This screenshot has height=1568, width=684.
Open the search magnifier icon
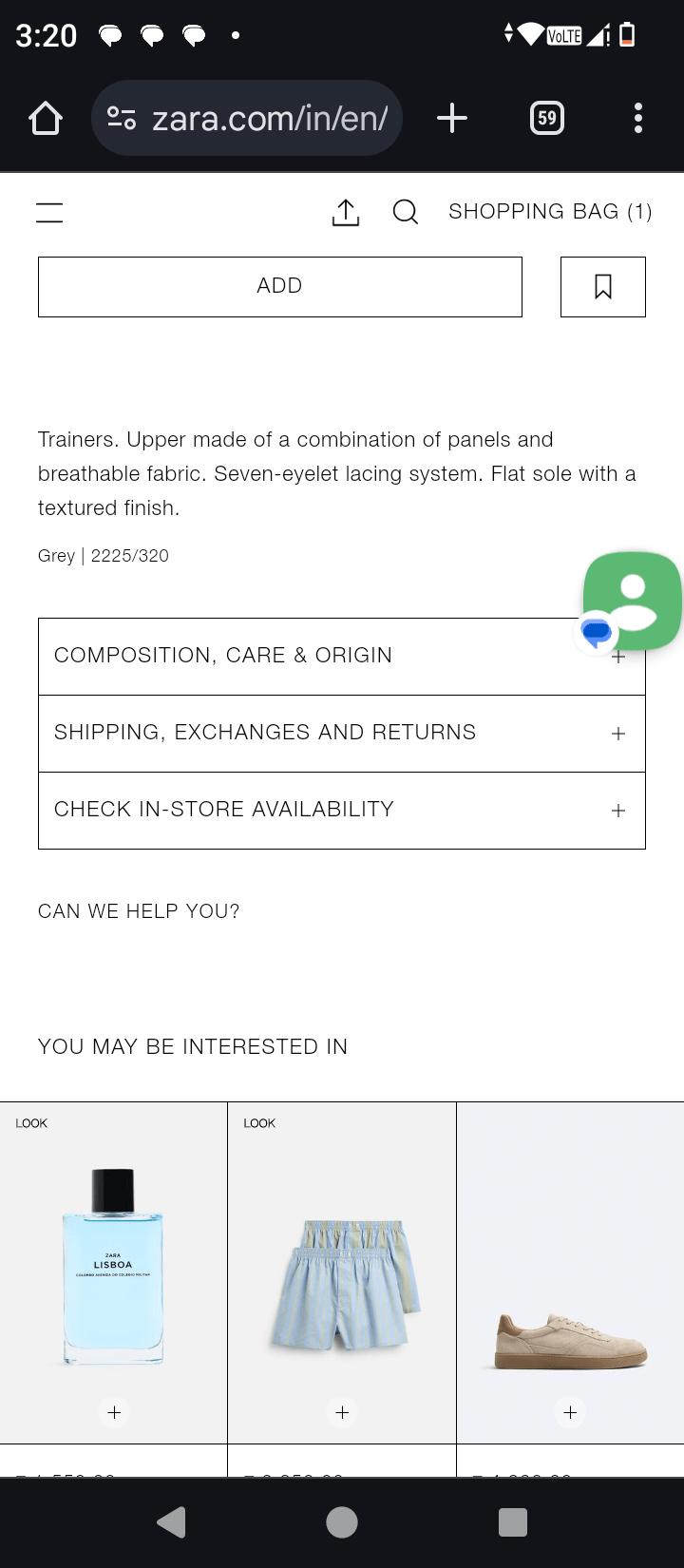click(406, 212)
